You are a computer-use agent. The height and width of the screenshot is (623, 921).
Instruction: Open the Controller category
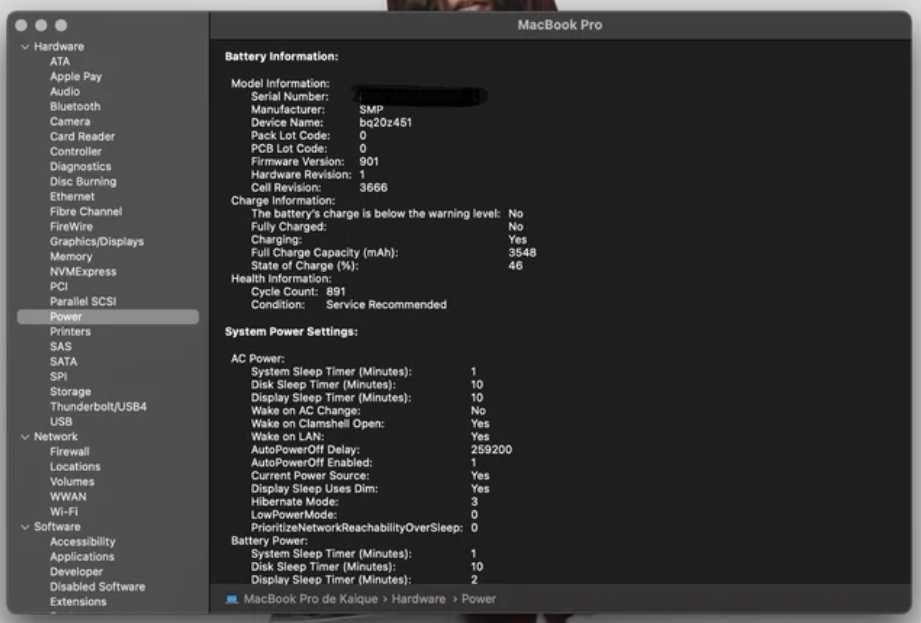76,151
